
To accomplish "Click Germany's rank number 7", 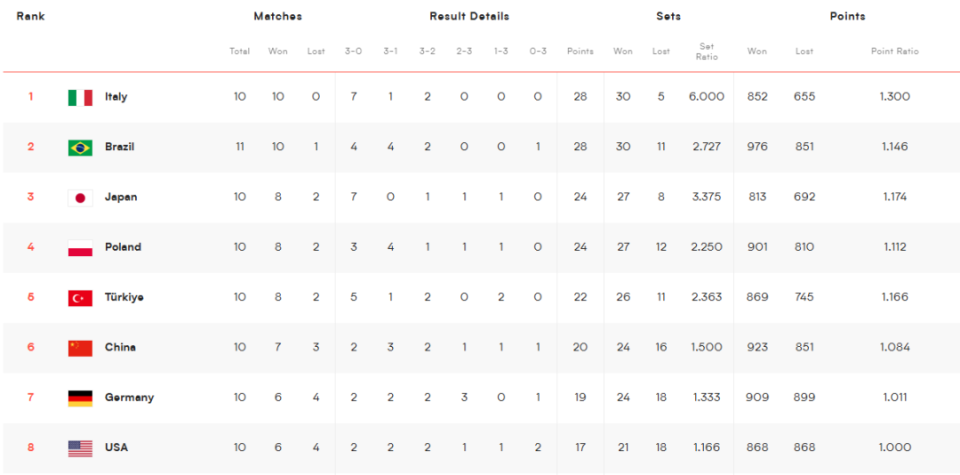I will 31,397.
